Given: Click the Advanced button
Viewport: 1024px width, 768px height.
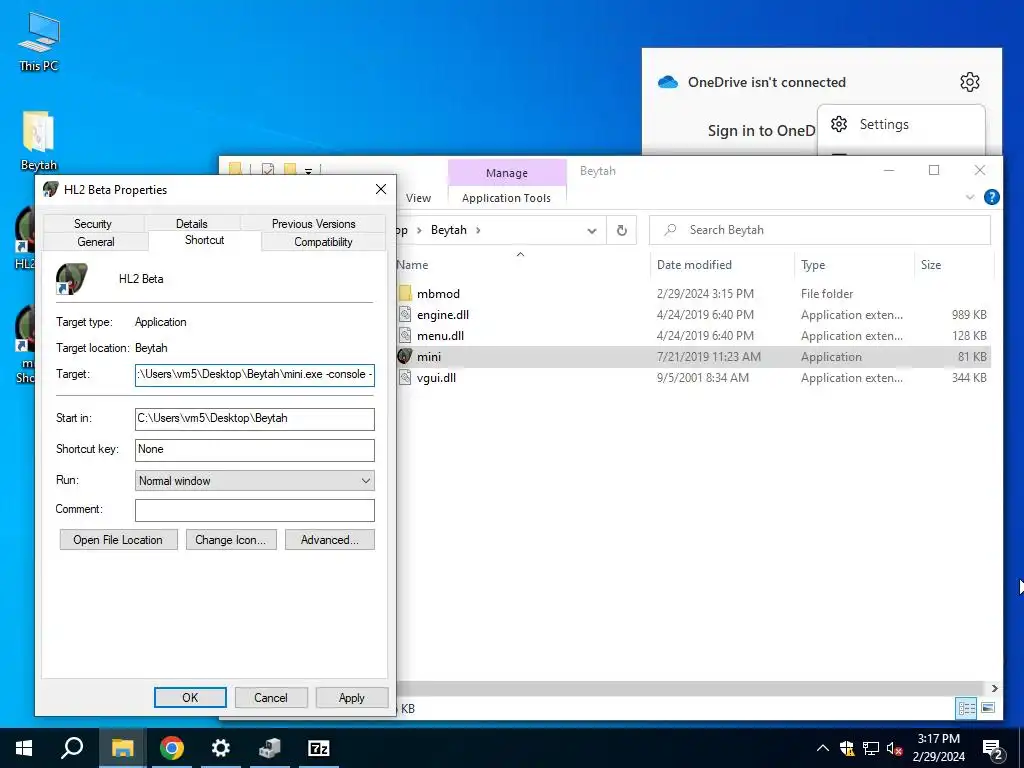Looking at the screenshot, I should [x=330, y=539].
